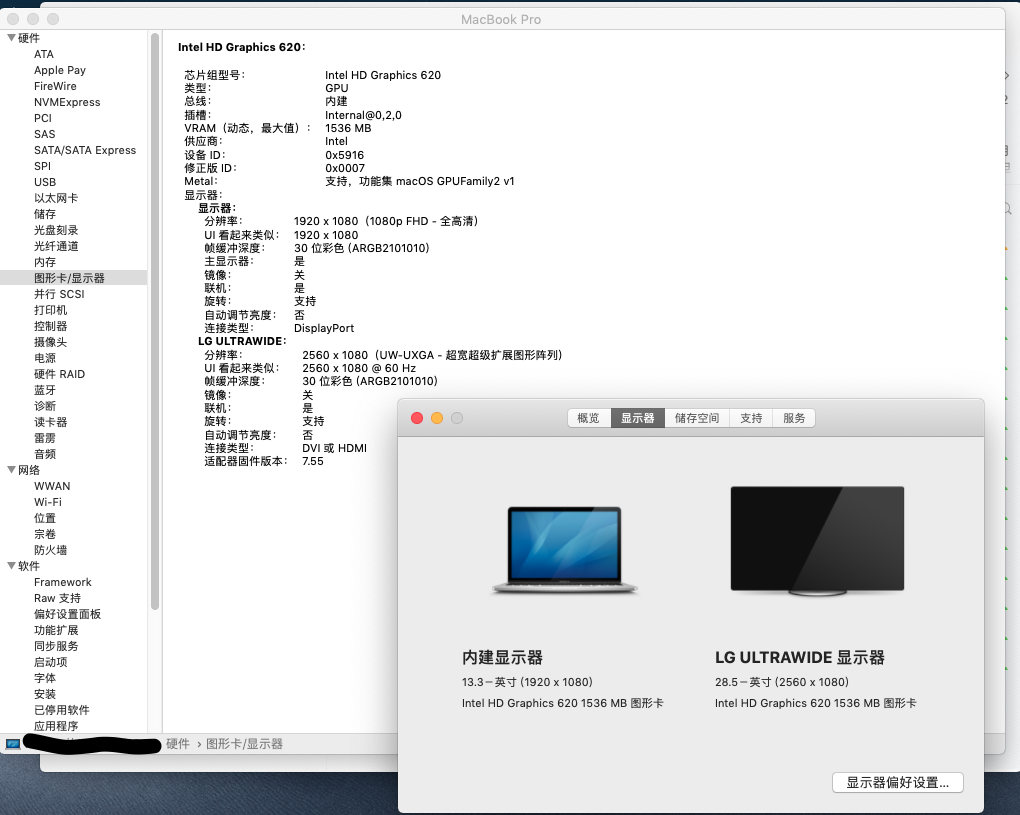Collapse the 软件 software section
The image size is (1020, 815).
pos(11,566)
